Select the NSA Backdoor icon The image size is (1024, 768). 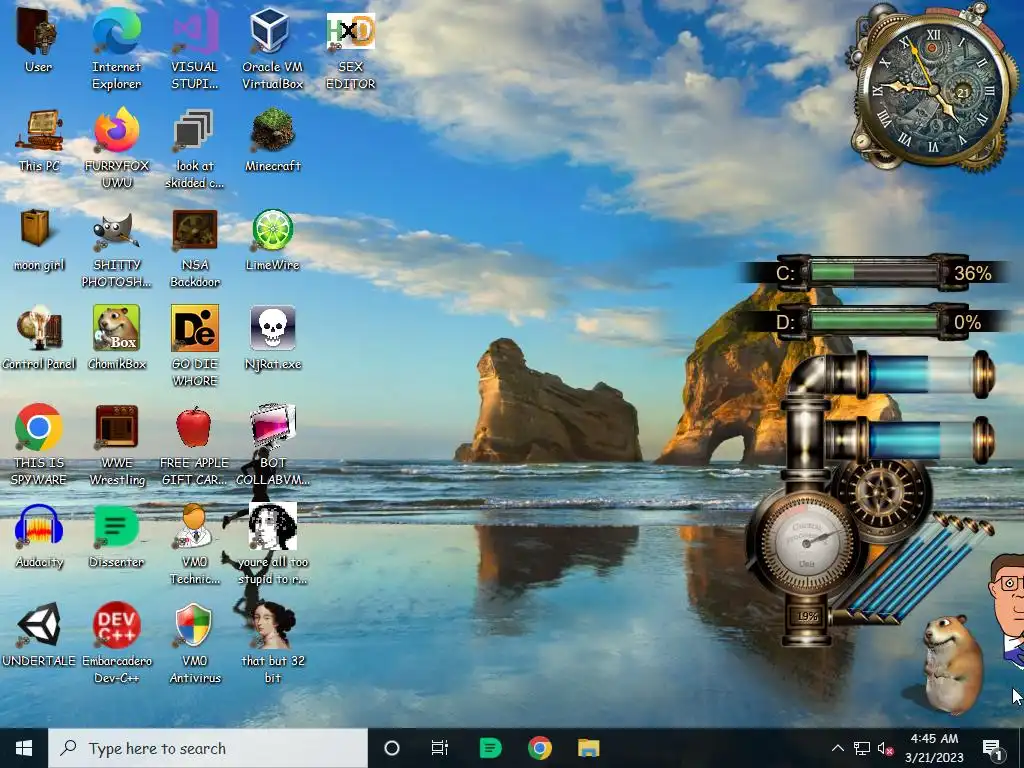195,248
